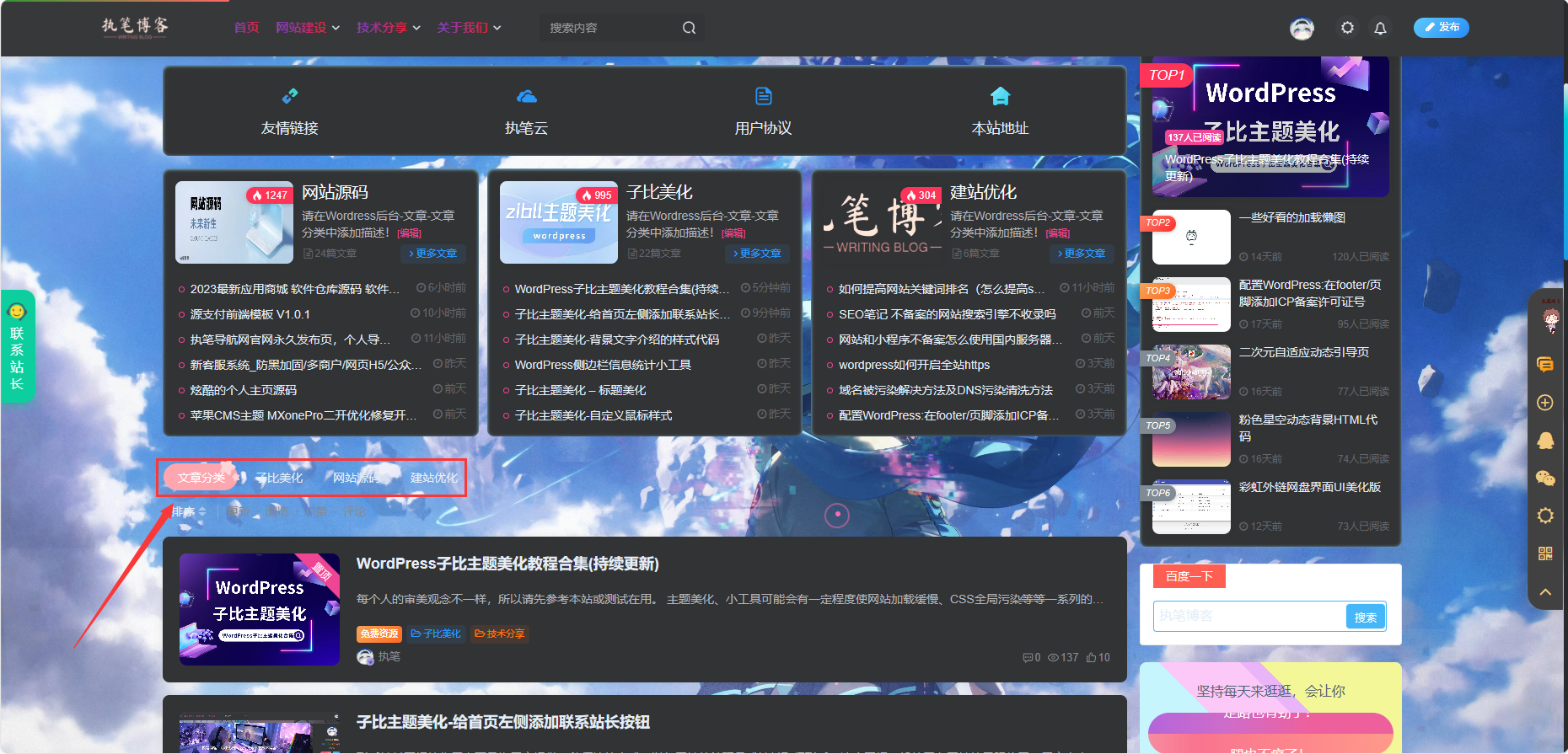Click the WeChat icon in floating sidebar
Image resolution: width=1568 pixels, height=754 pixels.
tap(1545, 478)
